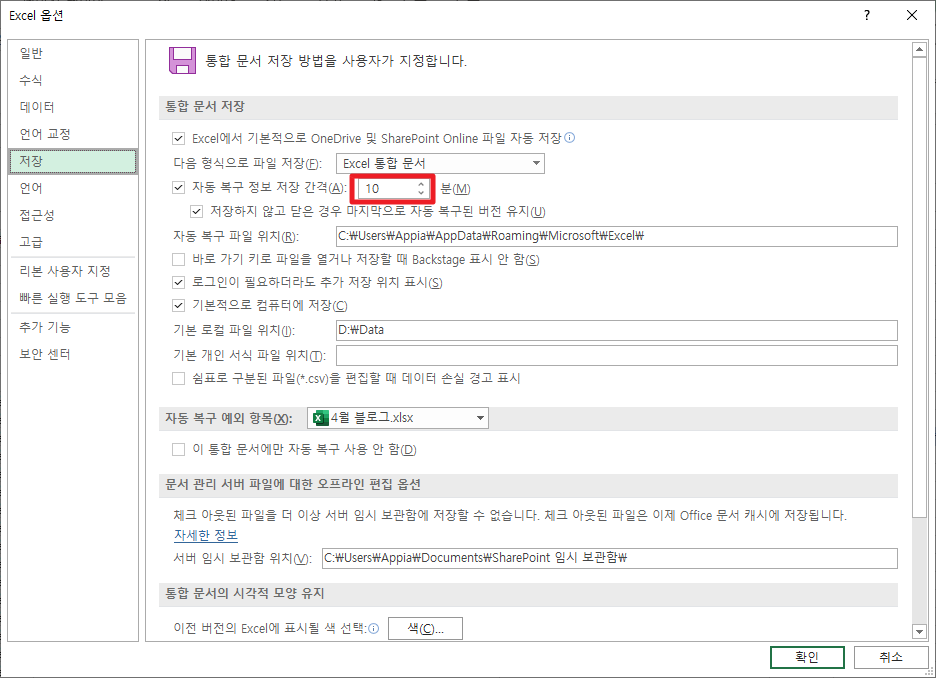The width and height of the screenshot is (936, 678).
Task: Open the 자동 복구 예외 항목 workbook dropdown
Action: (398, 418)
